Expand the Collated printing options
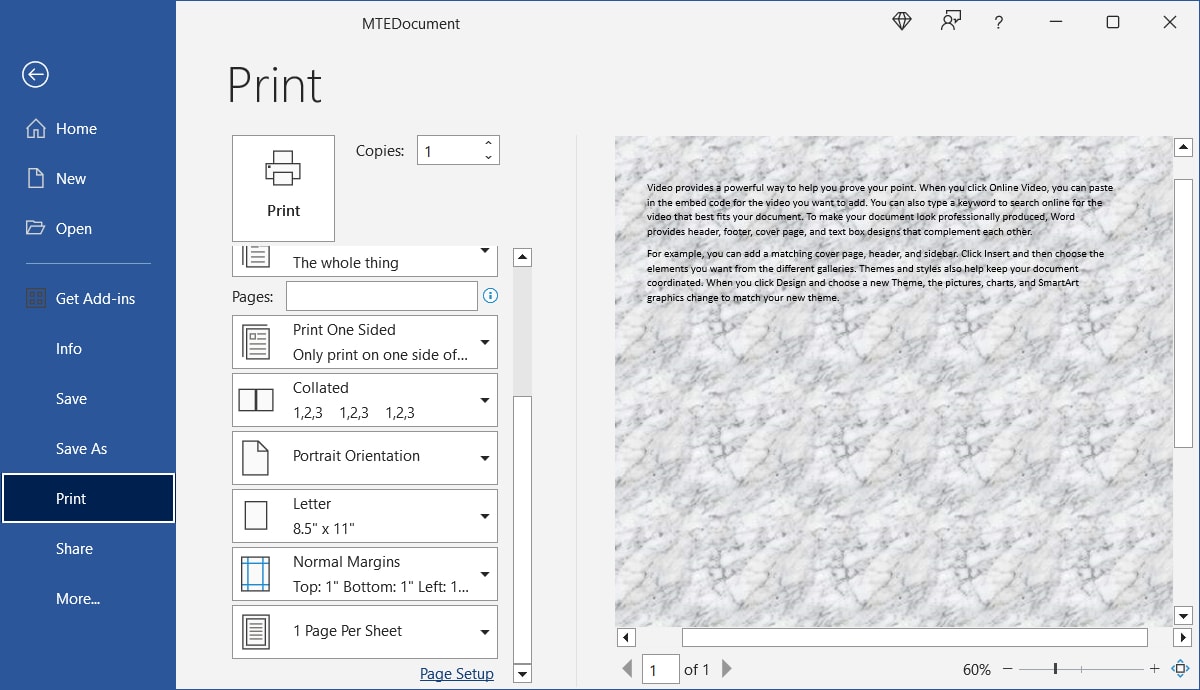1200x690 pixels. point(364,399)
